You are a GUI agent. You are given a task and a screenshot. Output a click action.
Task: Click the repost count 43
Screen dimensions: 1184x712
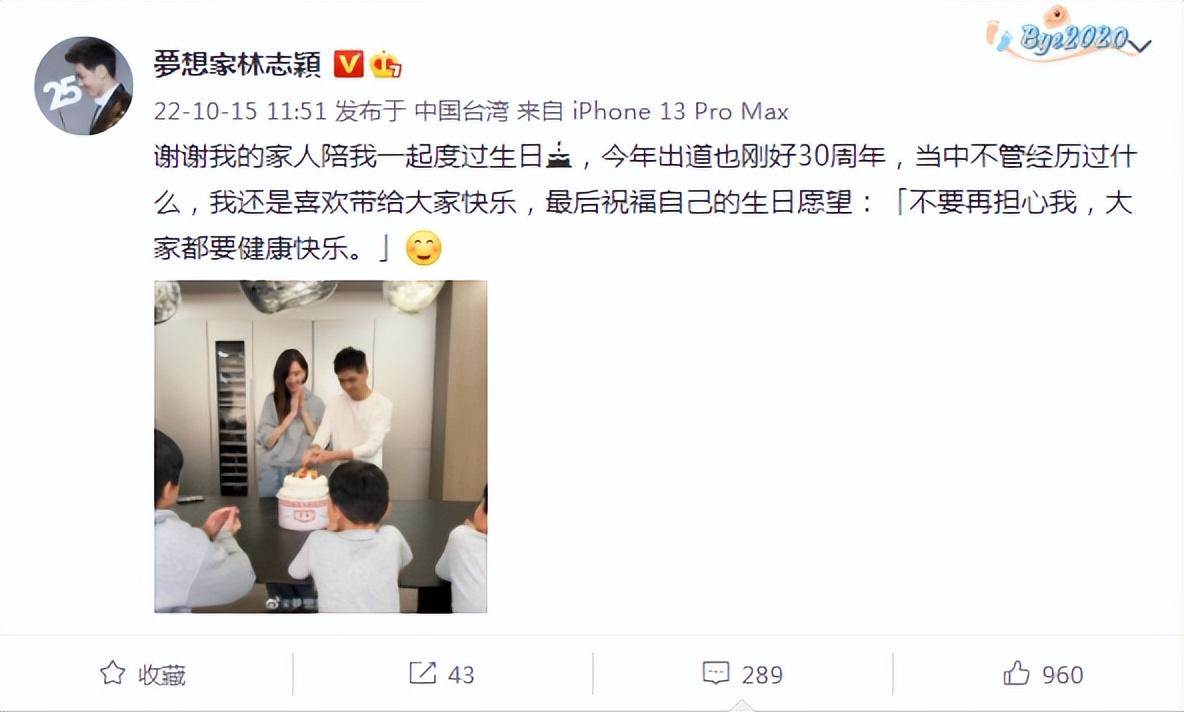click(x=461, y=674)
